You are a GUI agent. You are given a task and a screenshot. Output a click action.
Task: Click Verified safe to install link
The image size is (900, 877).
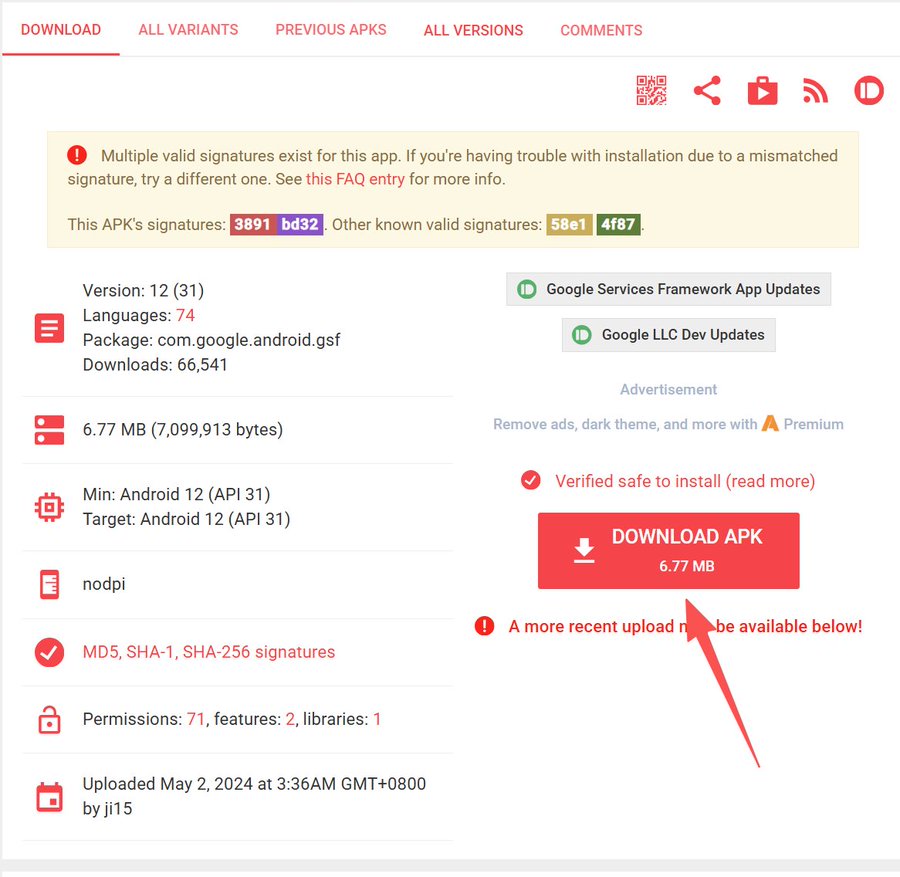pyautogui.click(x=685, y=481)
